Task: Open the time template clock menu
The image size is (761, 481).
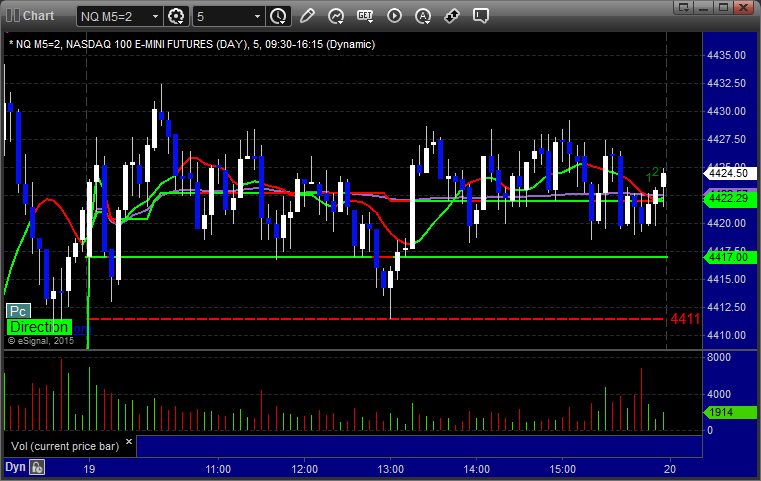Action: coord(279,17)
